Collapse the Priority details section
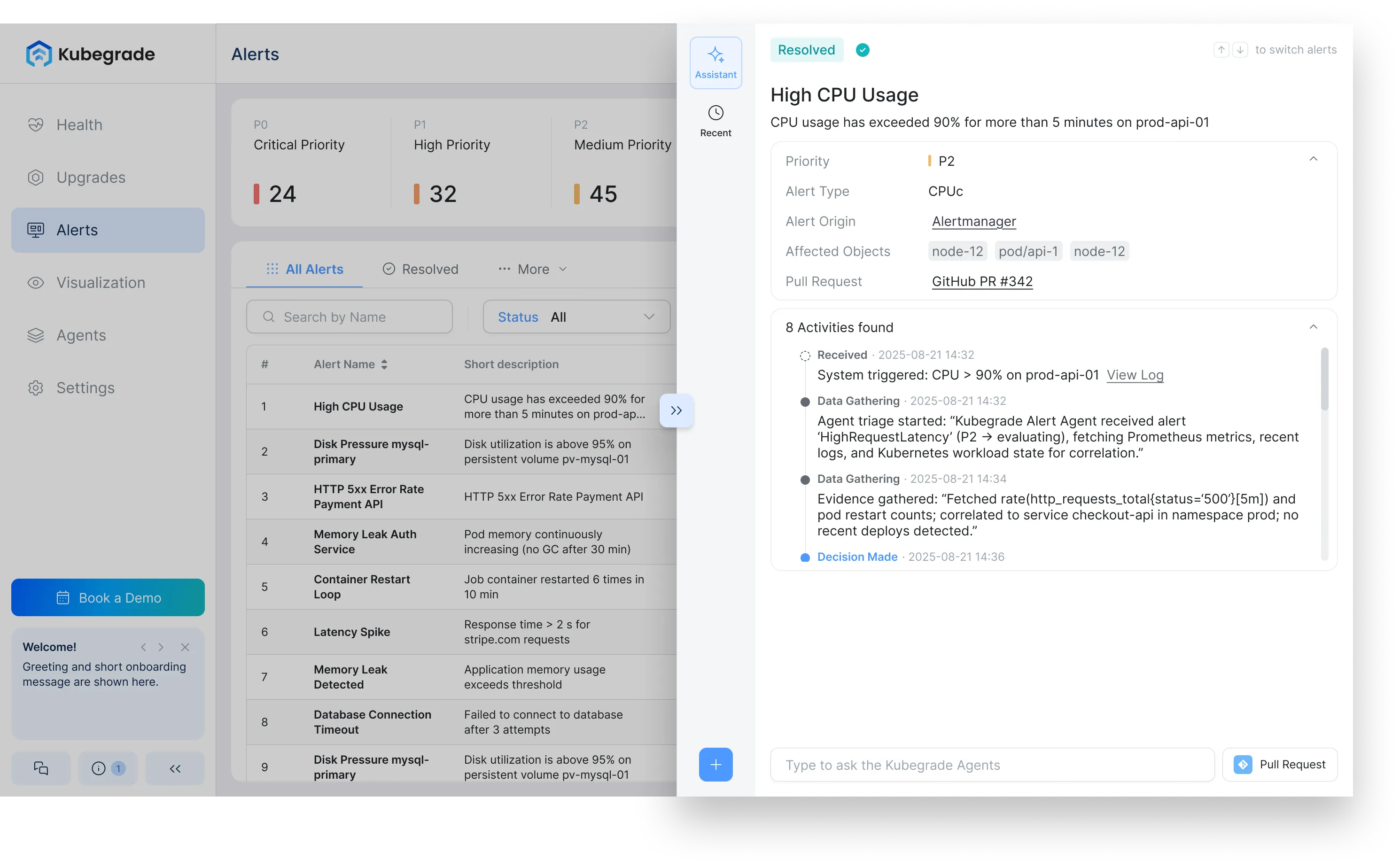Image resolution: width=1400 pixels, height=867 pixels. (1313, 159)
